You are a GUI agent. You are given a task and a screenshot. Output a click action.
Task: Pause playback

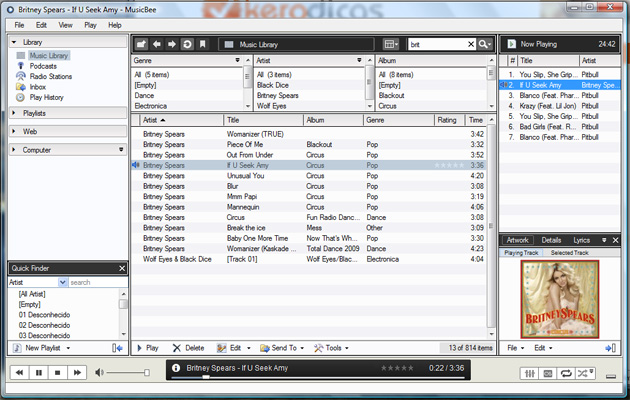[39, 373]
